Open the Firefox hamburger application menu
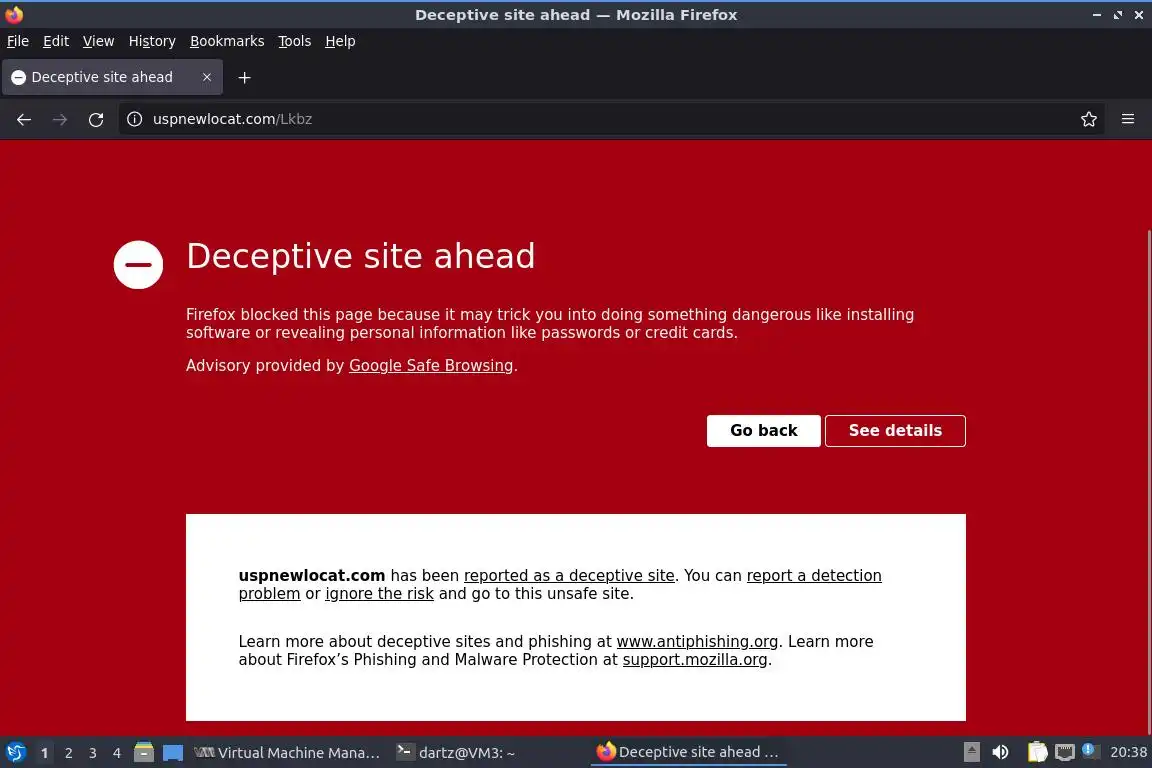 [x=1128, y=119]
